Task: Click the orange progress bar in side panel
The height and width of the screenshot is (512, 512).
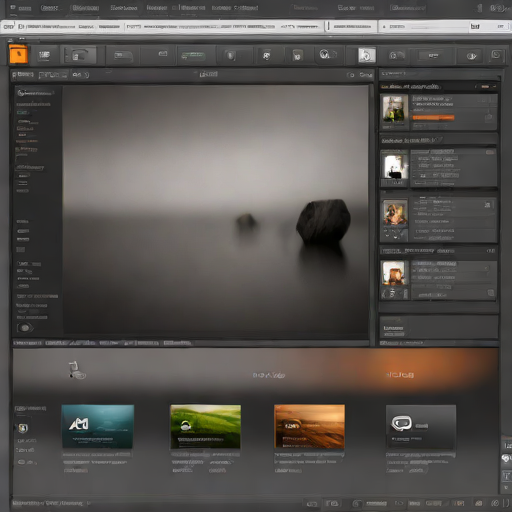Action: [x=433, y=117]
